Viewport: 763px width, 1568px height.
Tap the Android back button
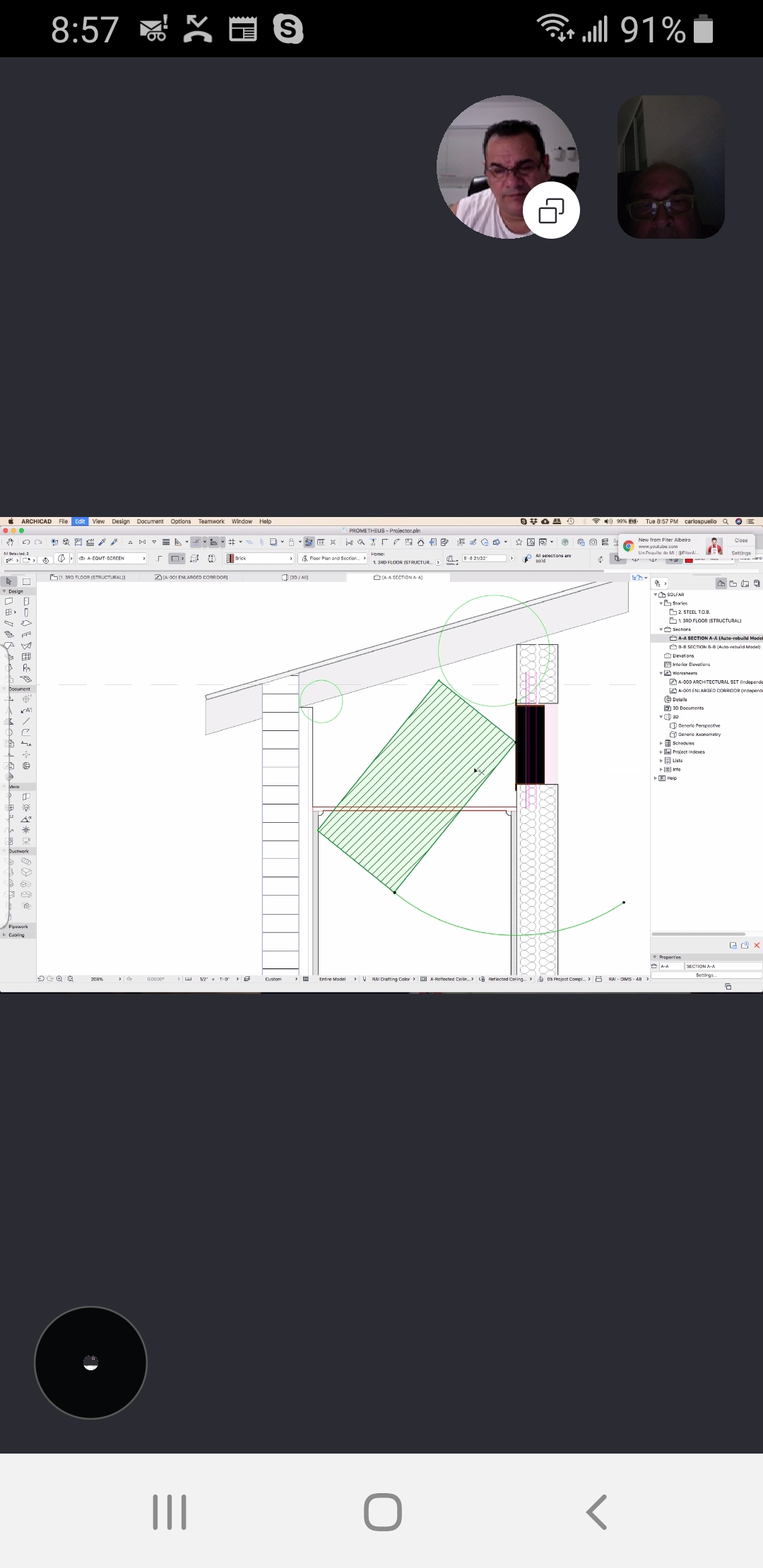point(596,1511)
